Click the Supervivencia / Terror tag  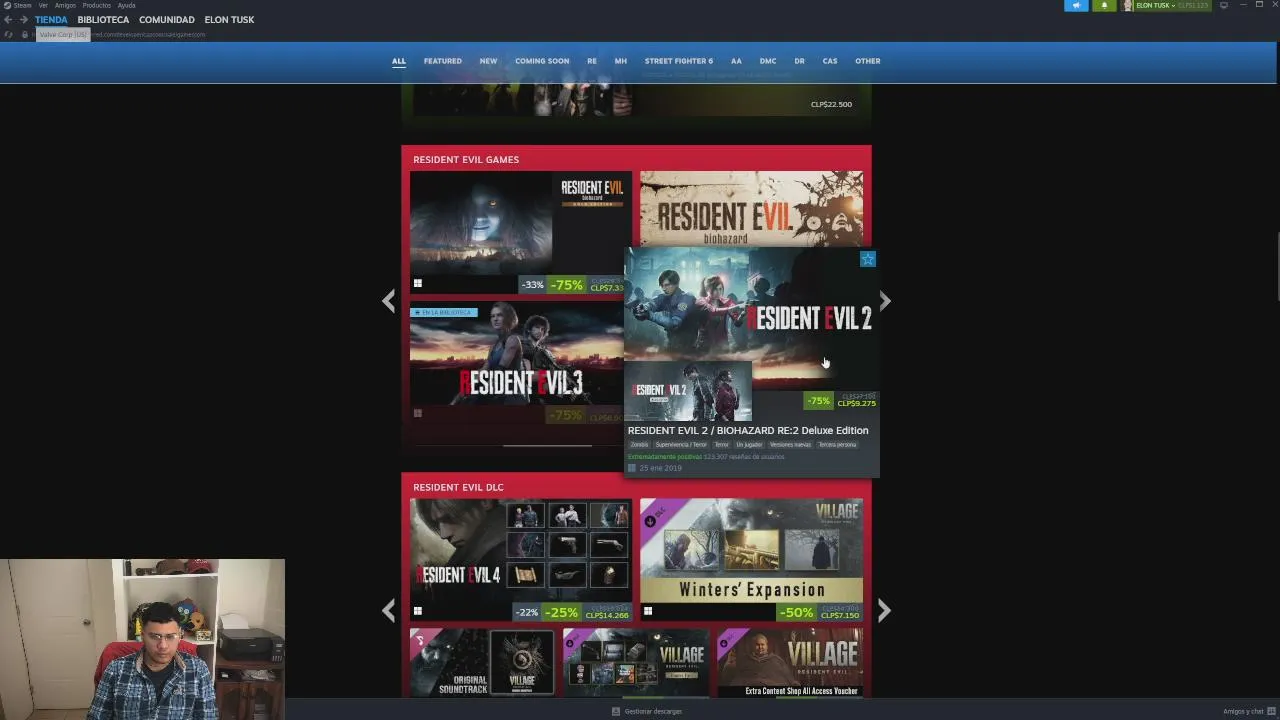click(681, 444)
